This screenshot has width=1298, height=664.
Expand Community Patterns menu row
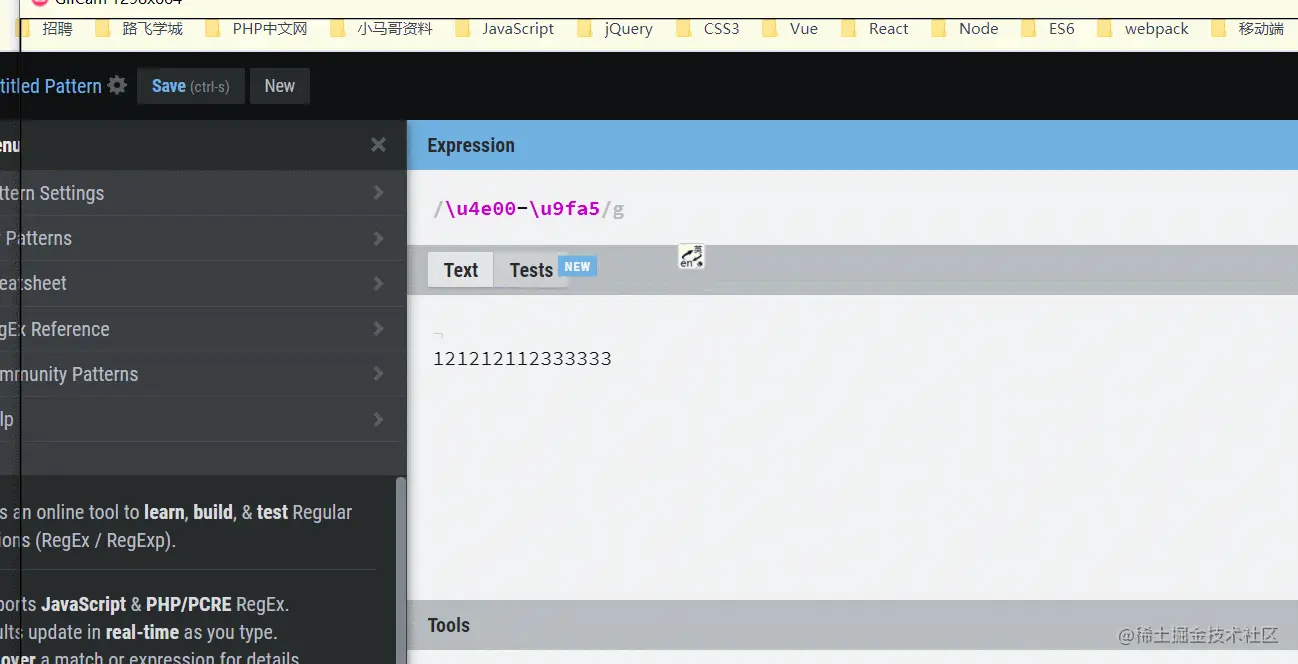click(203, 374)
